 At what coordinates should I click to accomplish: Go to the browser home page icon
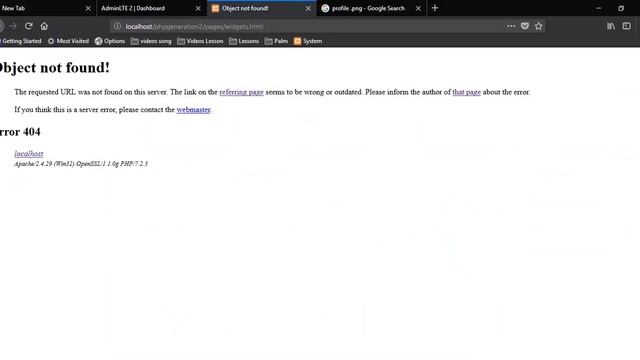pos(44,26)
